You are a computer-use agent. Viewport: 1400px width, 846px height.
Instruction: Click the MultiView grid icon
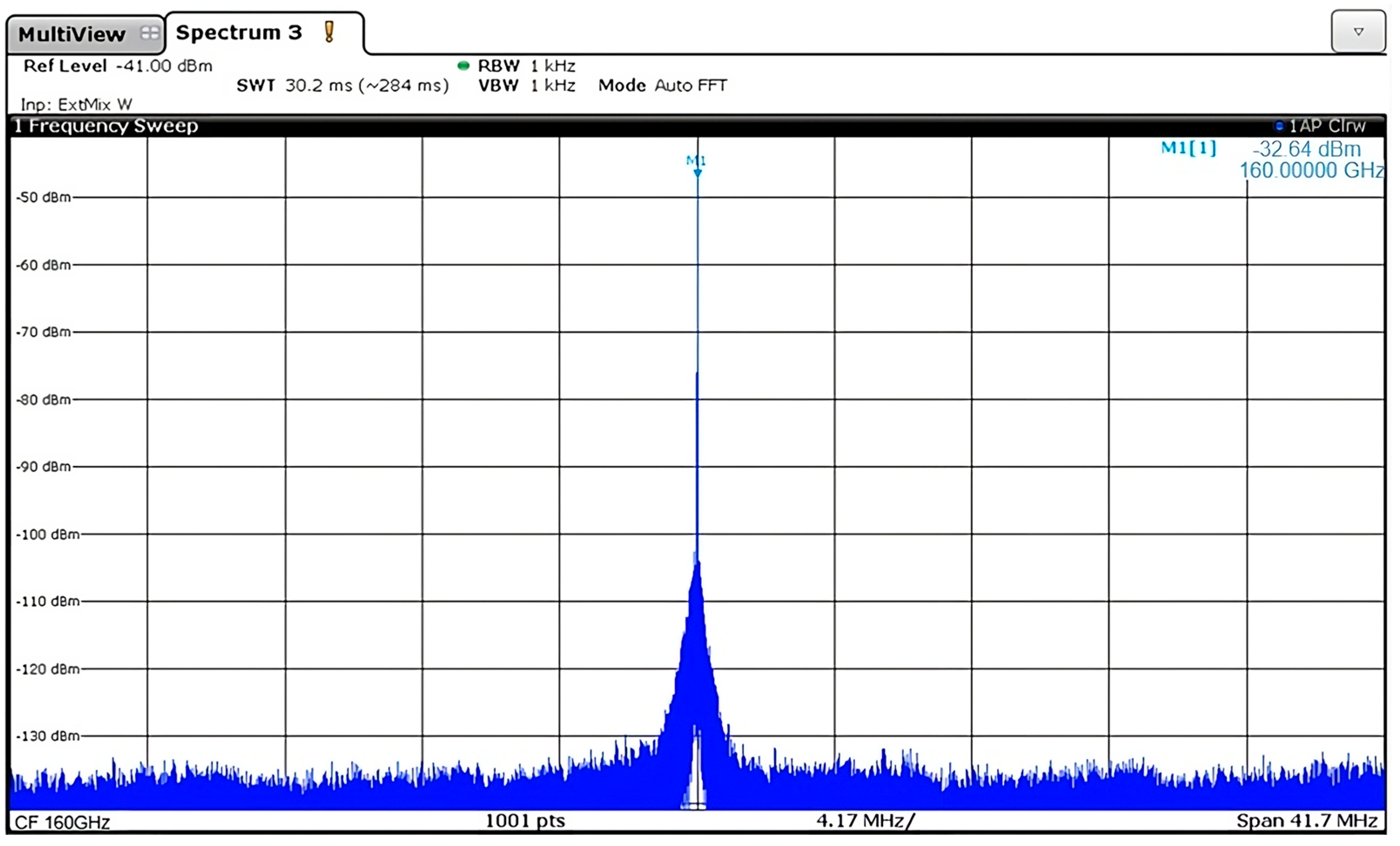coord(149,33)
